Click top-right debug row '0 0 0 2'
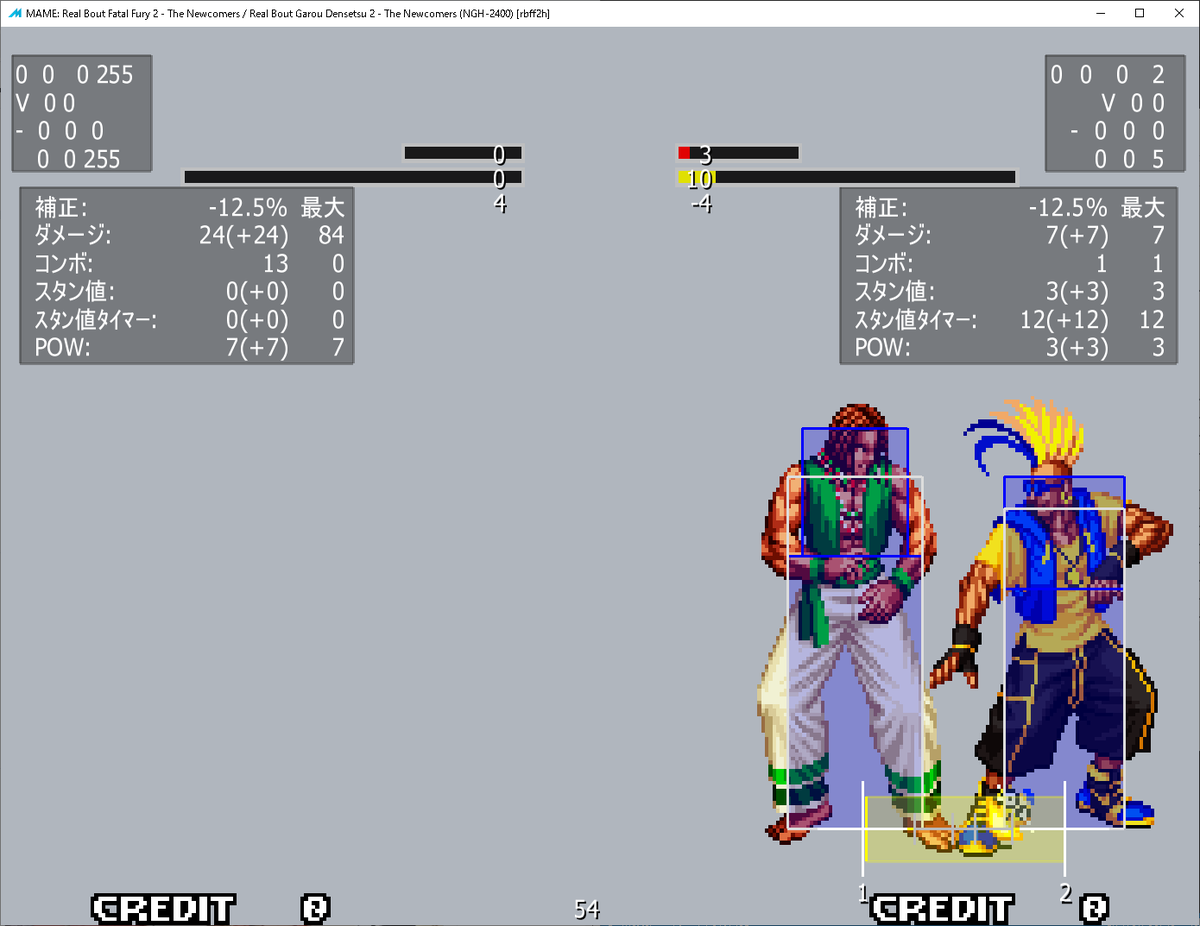Screen dimensions: 1200x926 (1108, 75)
